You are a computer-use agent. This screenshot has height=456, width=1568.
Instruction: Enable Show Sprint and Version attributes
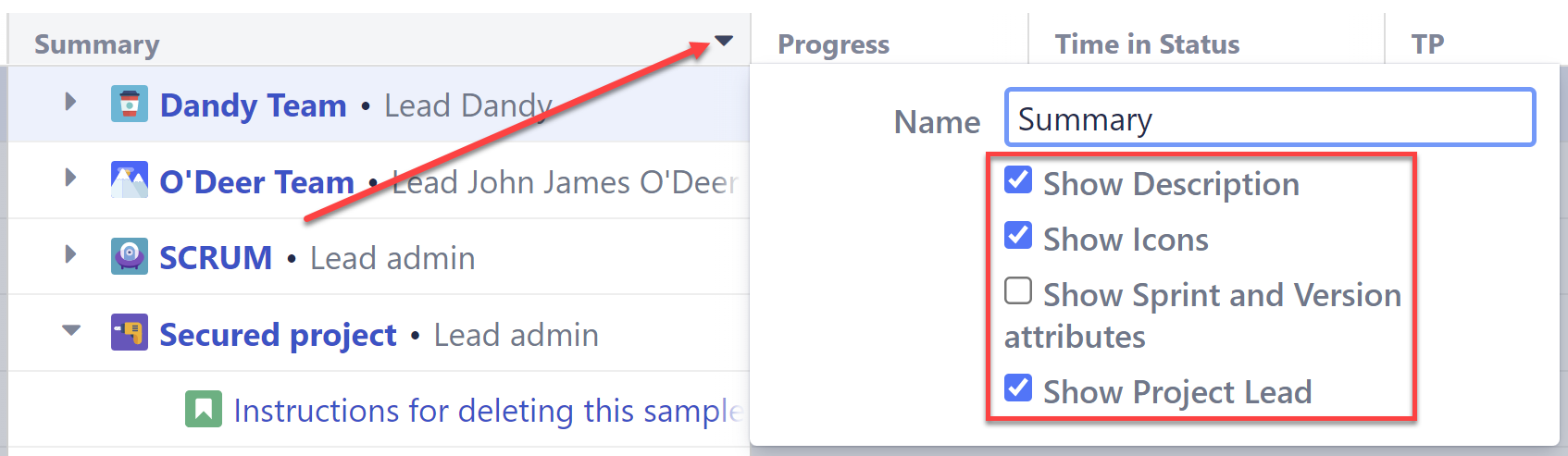(x=1018, y=291)
